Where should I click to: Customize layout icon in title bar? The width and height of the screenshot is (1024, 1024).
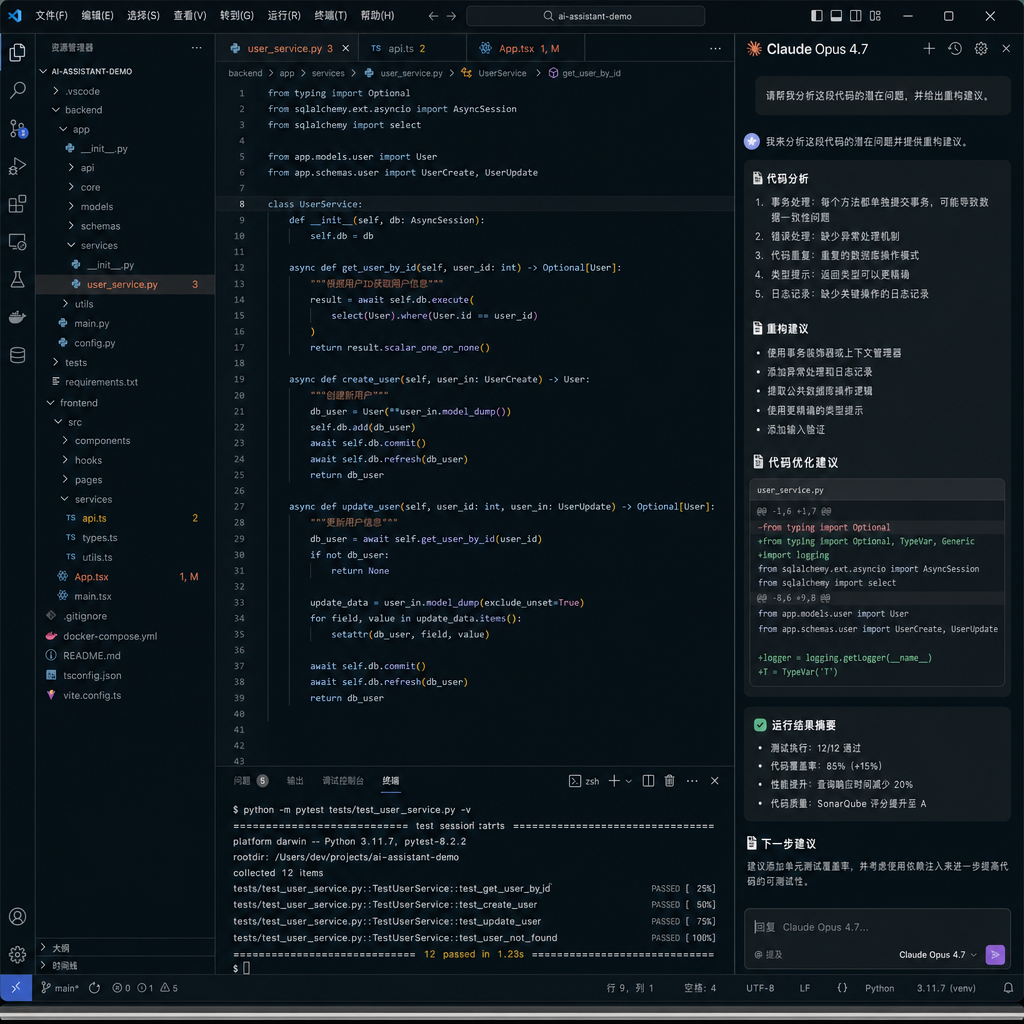click(x=875, y=16)
